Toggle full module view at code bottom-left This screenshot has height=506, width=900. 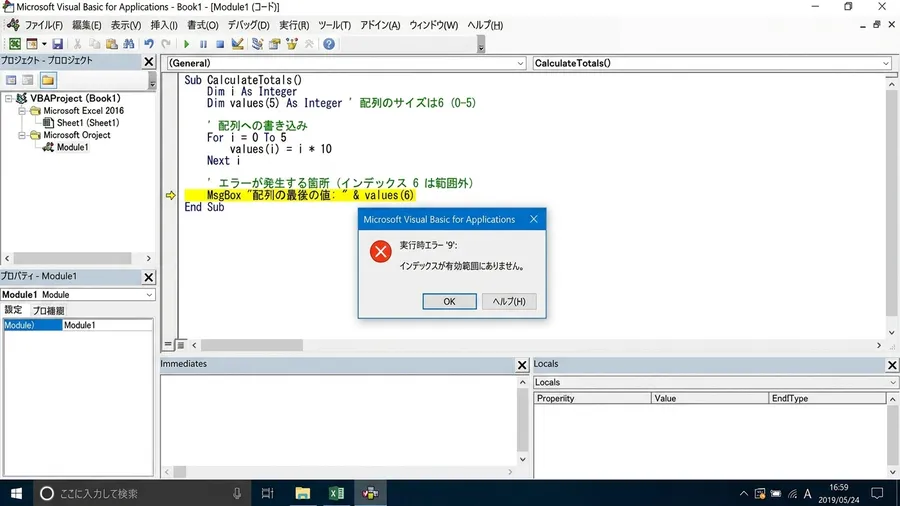tap(181, 345)
